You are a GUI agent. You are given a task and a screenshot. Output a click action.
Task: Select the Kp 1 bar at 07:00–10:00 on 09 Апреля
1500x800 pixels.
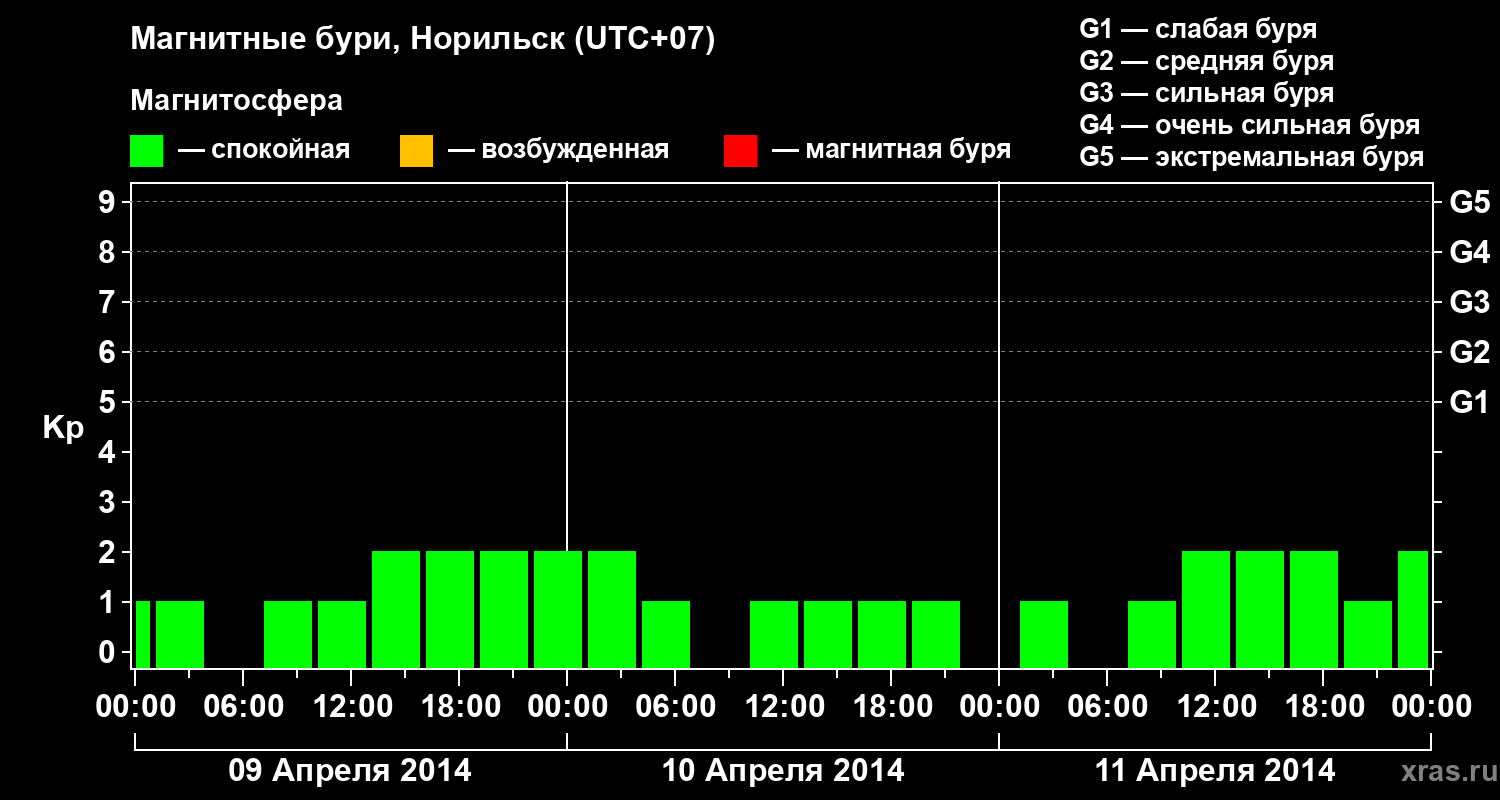[288, 634]
